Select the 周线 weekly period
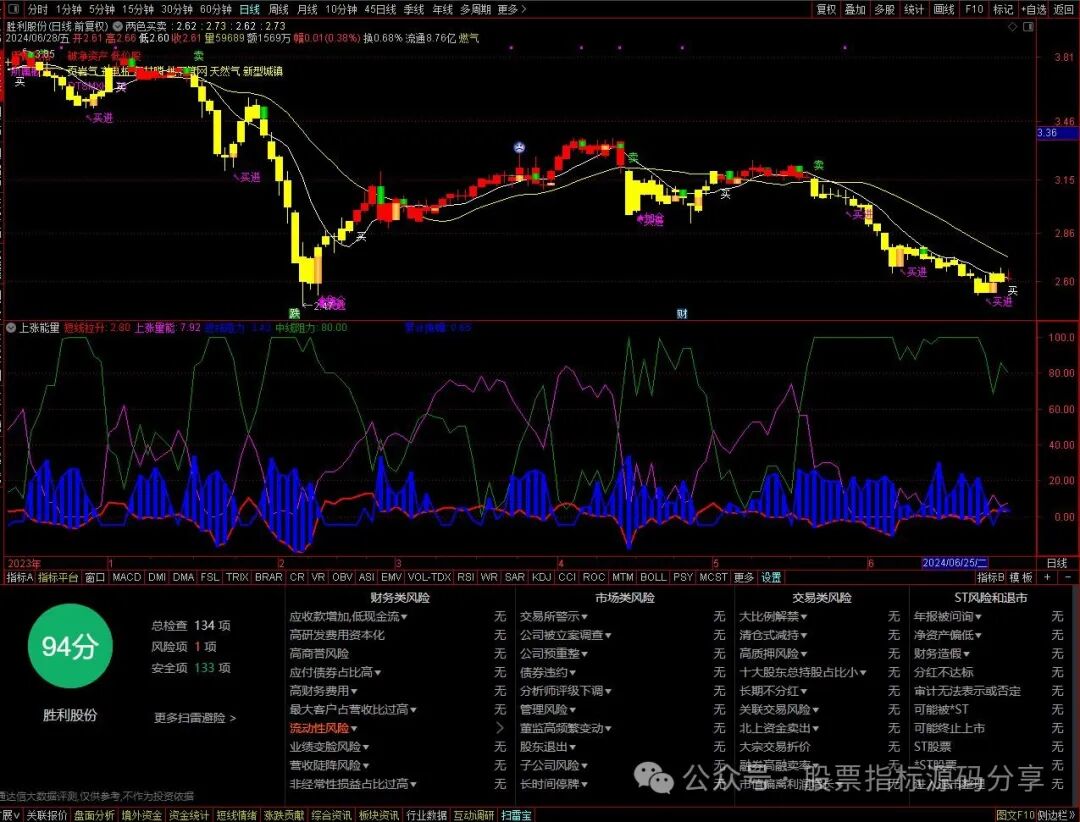This screenshot has width=1080, height=822. 278,9
